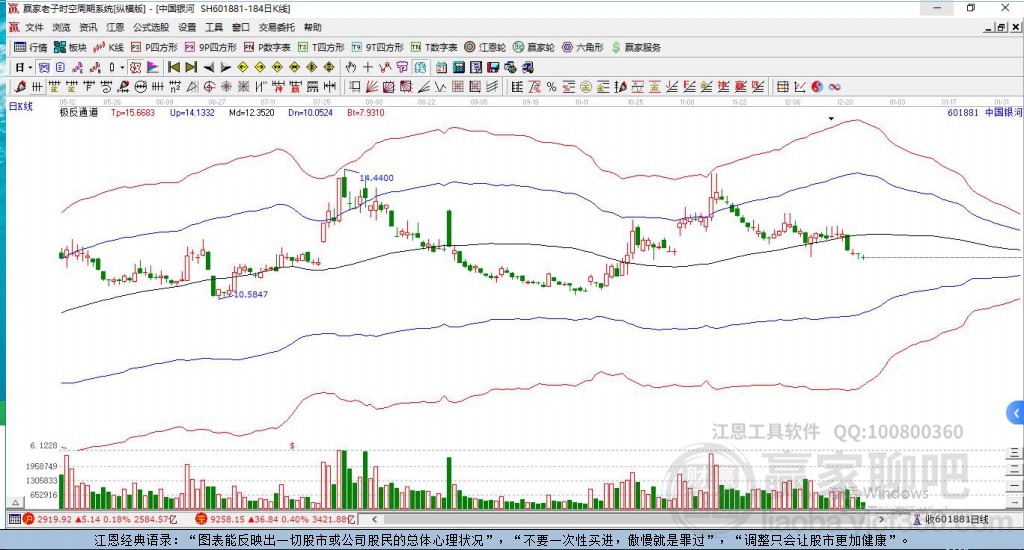The image size is (1024, 550).
Task: Click the compass target circle icon
Action: tap(208, 86)
